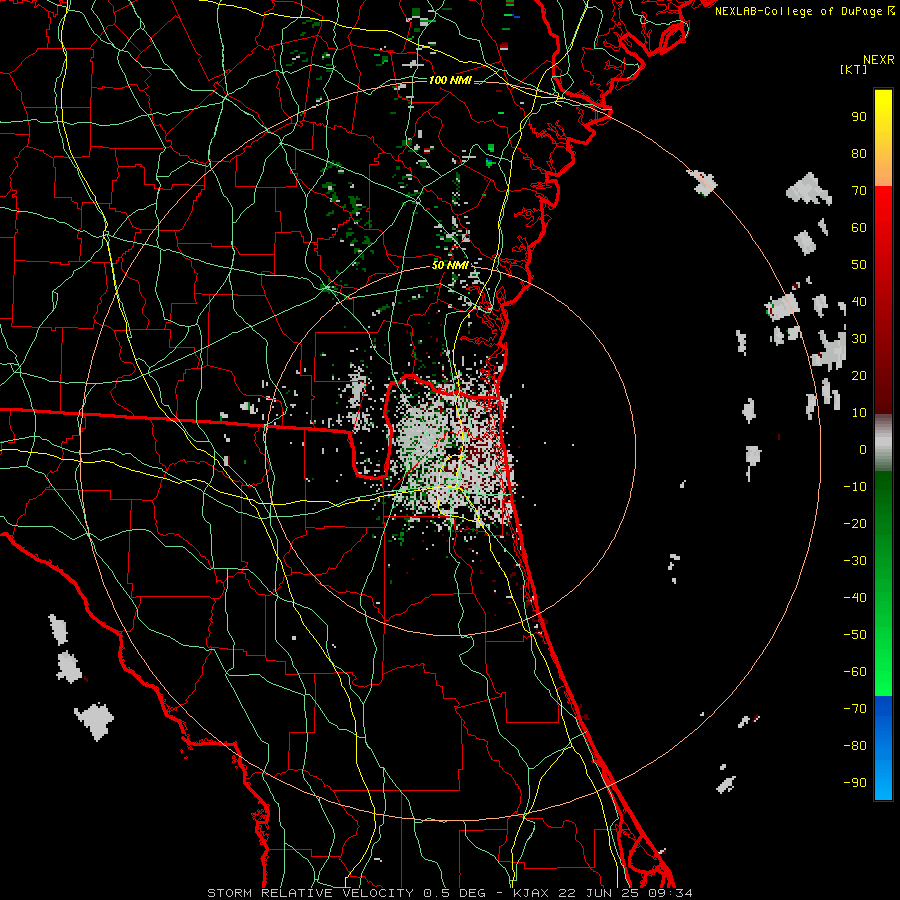This screenshot has height=900, width=900.
Task: Click the 20 value on velocity scale
Action: pos(859,375)
